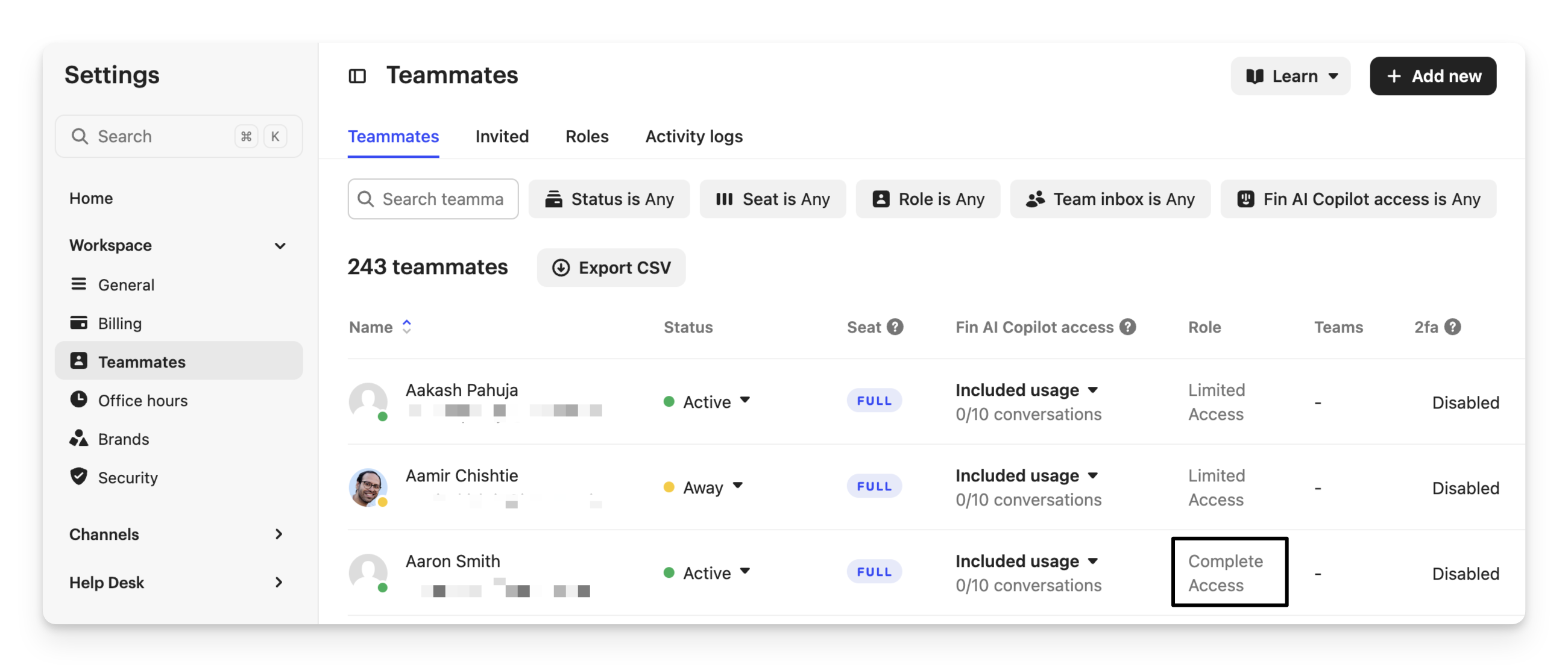Image resolution: width=1568 pixels, height=667 pixels.
Task: Click the Export CSV button
Action: 611,268
